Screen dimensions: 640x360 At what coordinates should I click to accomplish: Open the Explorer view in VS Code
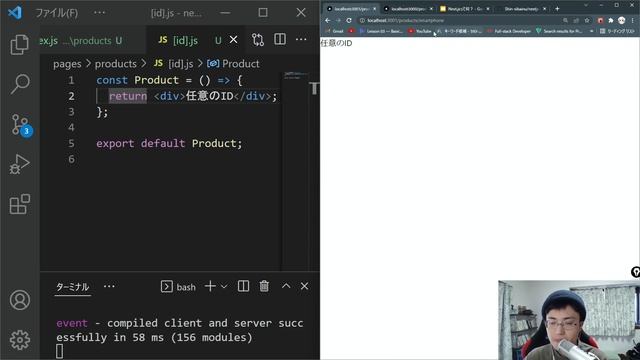coord(19,44)
